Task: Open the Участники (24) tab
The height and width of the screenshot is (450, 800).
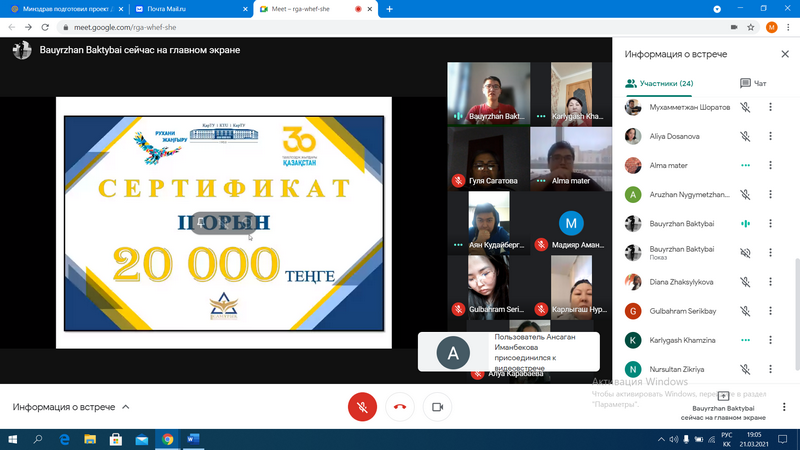Action: click(x=659, y=83)
